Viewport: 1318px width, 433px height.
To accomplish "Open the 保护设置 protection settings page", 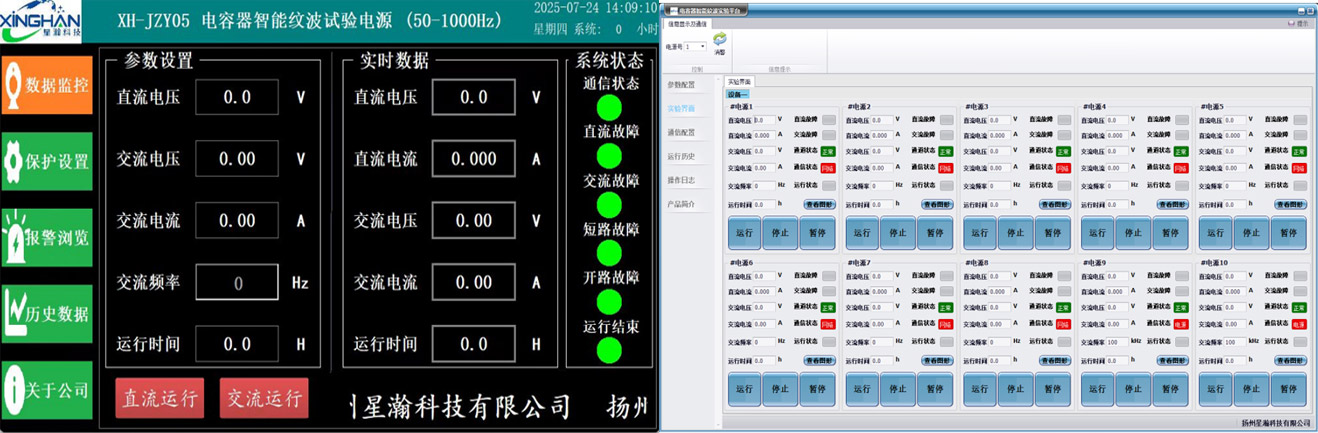I will (47, 161).
